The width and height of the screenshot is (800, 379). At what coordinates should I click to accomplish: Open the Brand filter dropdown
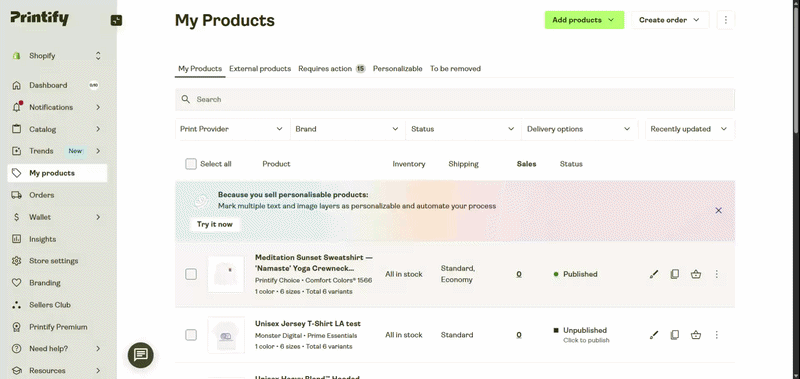click(x=347, y=129)
